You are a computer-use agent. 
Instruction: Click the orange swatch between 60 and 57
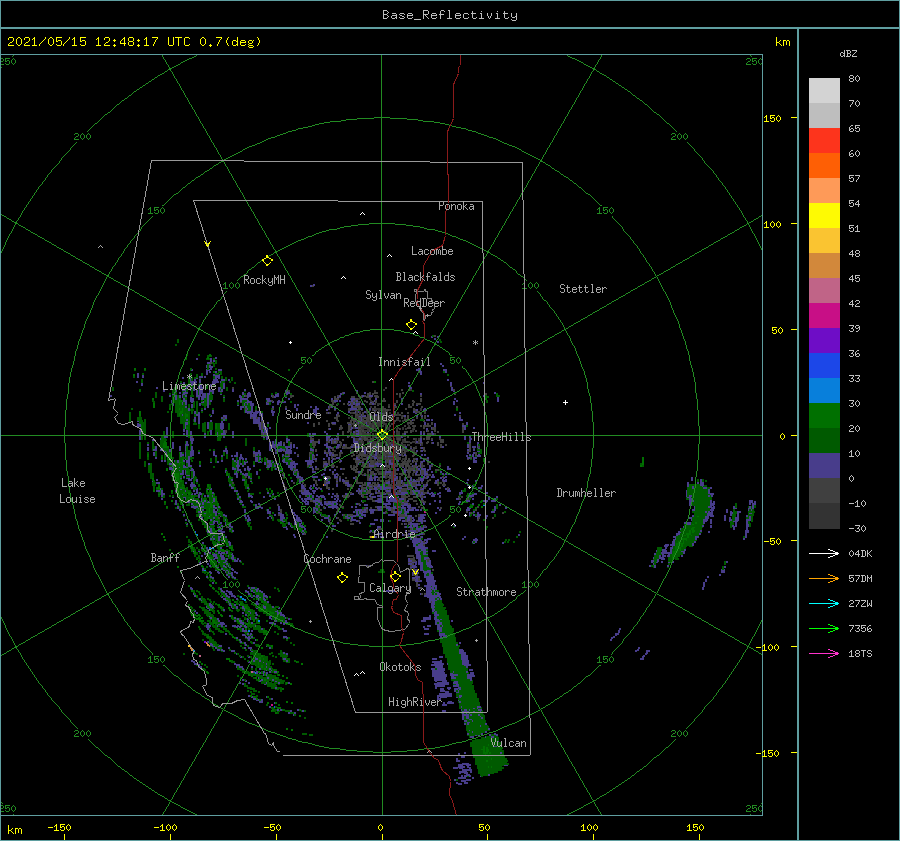click(x=824, y=166)
